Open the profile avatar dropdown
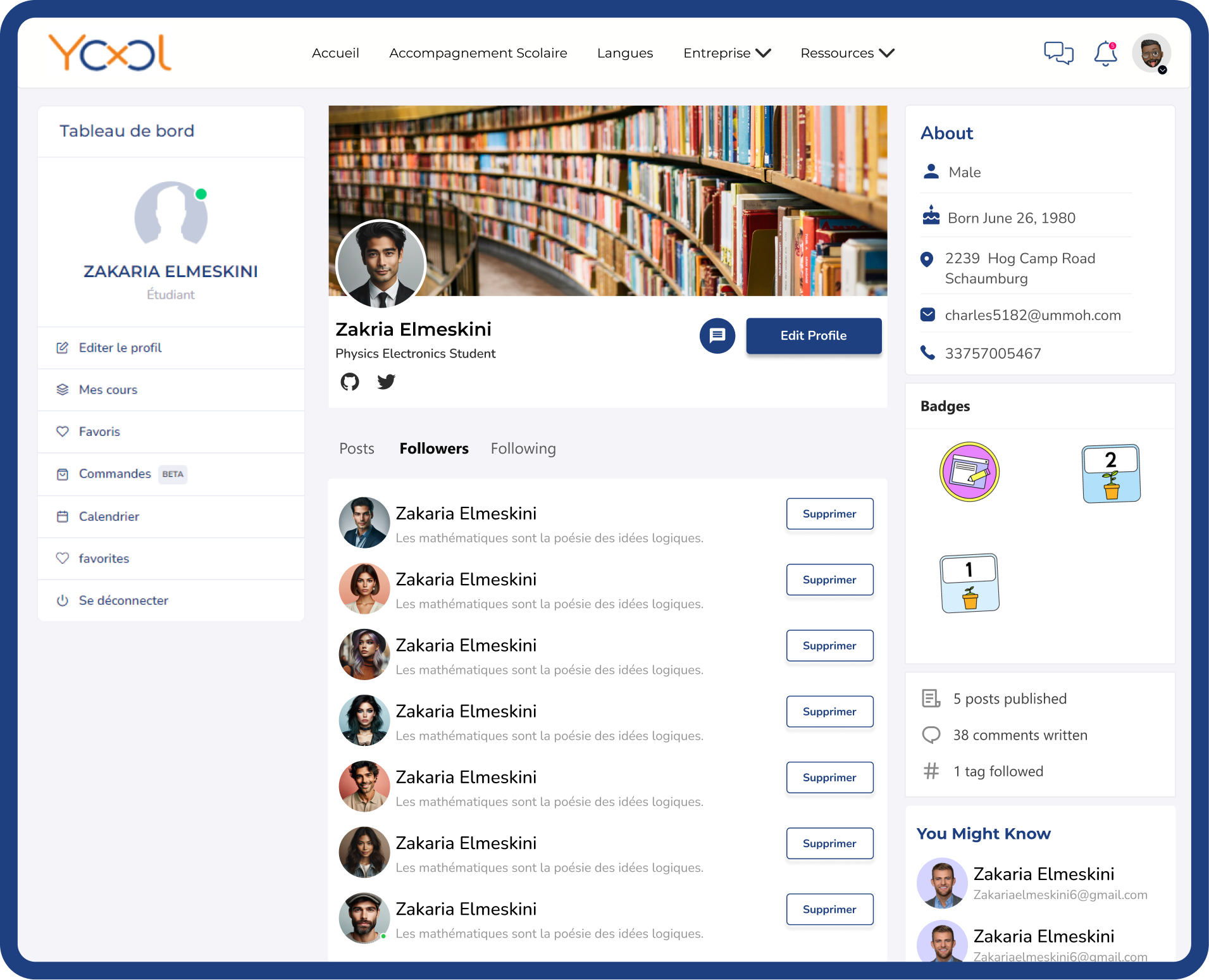This screenshot has height=980, width=1209. [1150, 53]
